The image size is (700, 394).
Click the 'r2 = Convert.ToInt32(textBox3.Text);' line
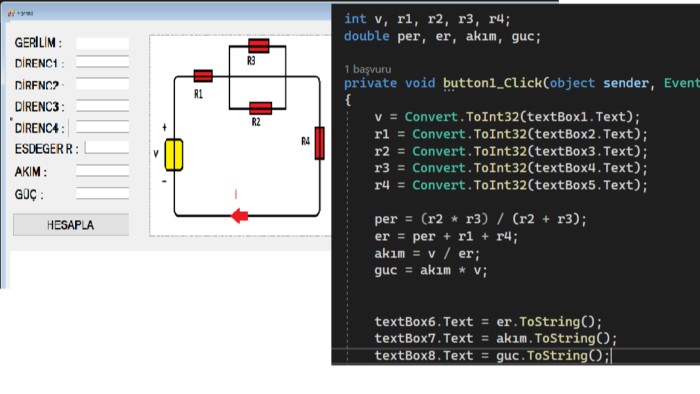click(x=511, y=151)
